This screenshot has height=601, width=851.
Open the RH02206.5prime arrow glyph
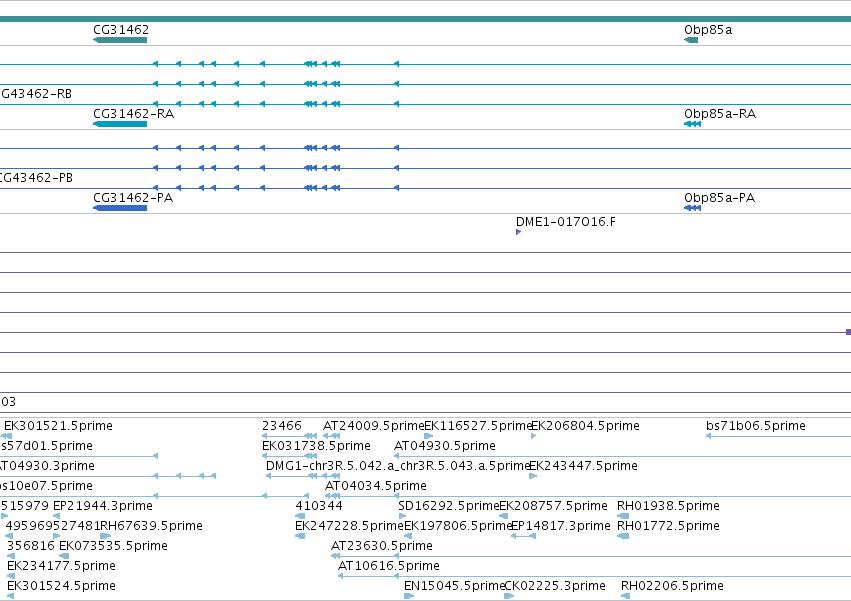(626, 596)
